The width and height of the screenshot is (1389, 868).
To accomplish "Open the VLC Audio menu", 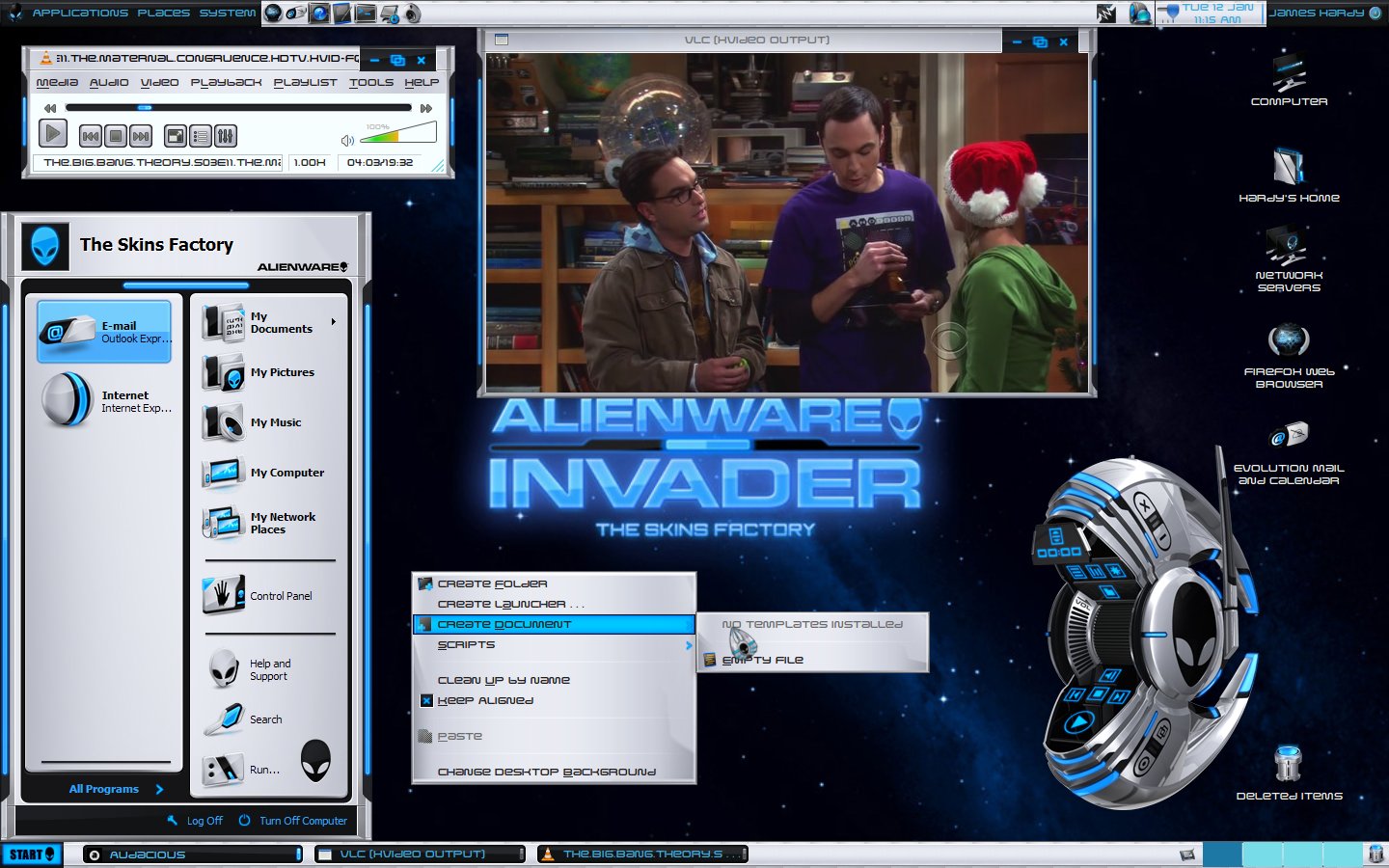I will (109, 83).
